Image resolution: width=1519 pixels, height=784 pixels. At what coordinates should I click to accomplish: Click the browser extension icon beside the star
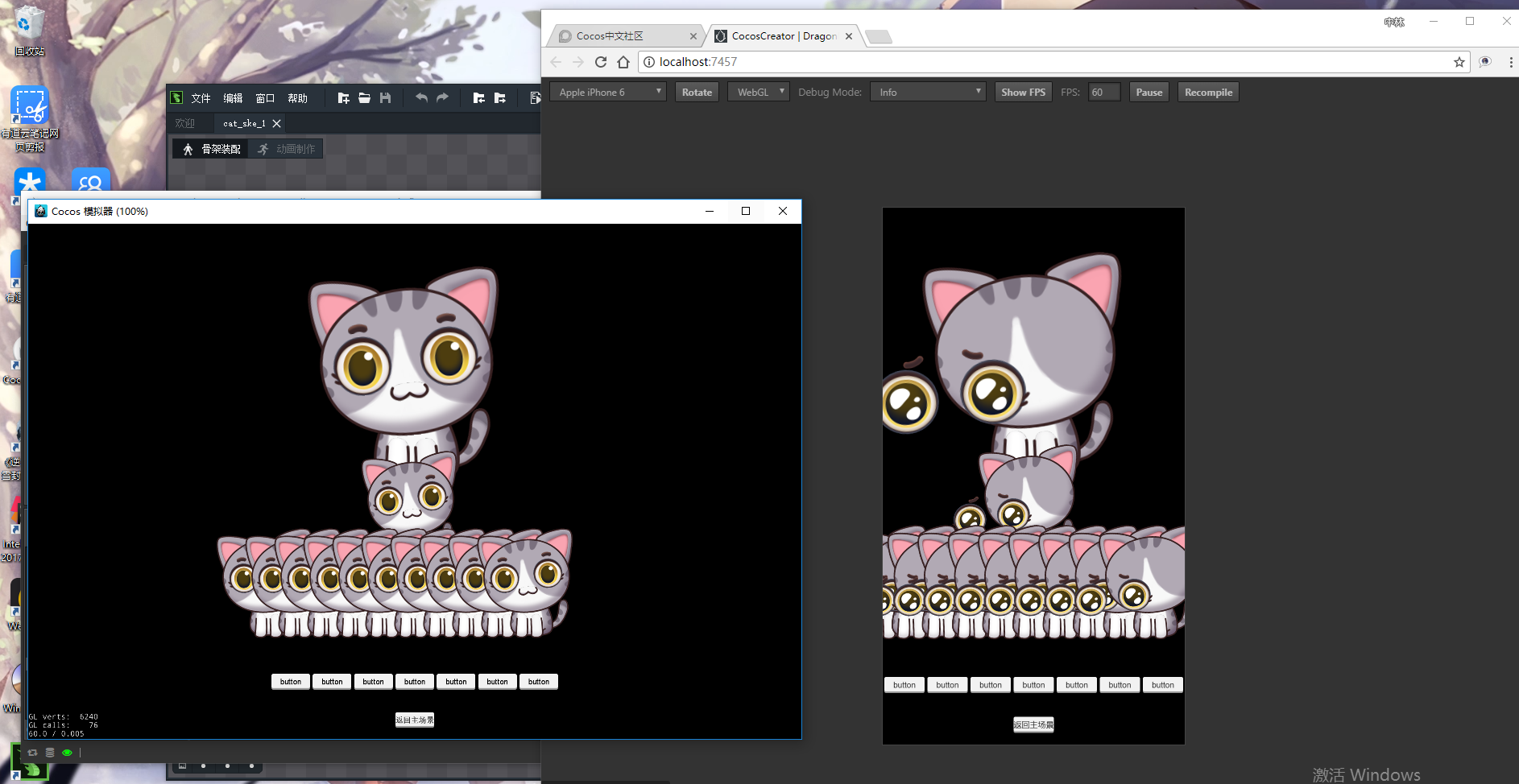click(x=1485, y=62)
